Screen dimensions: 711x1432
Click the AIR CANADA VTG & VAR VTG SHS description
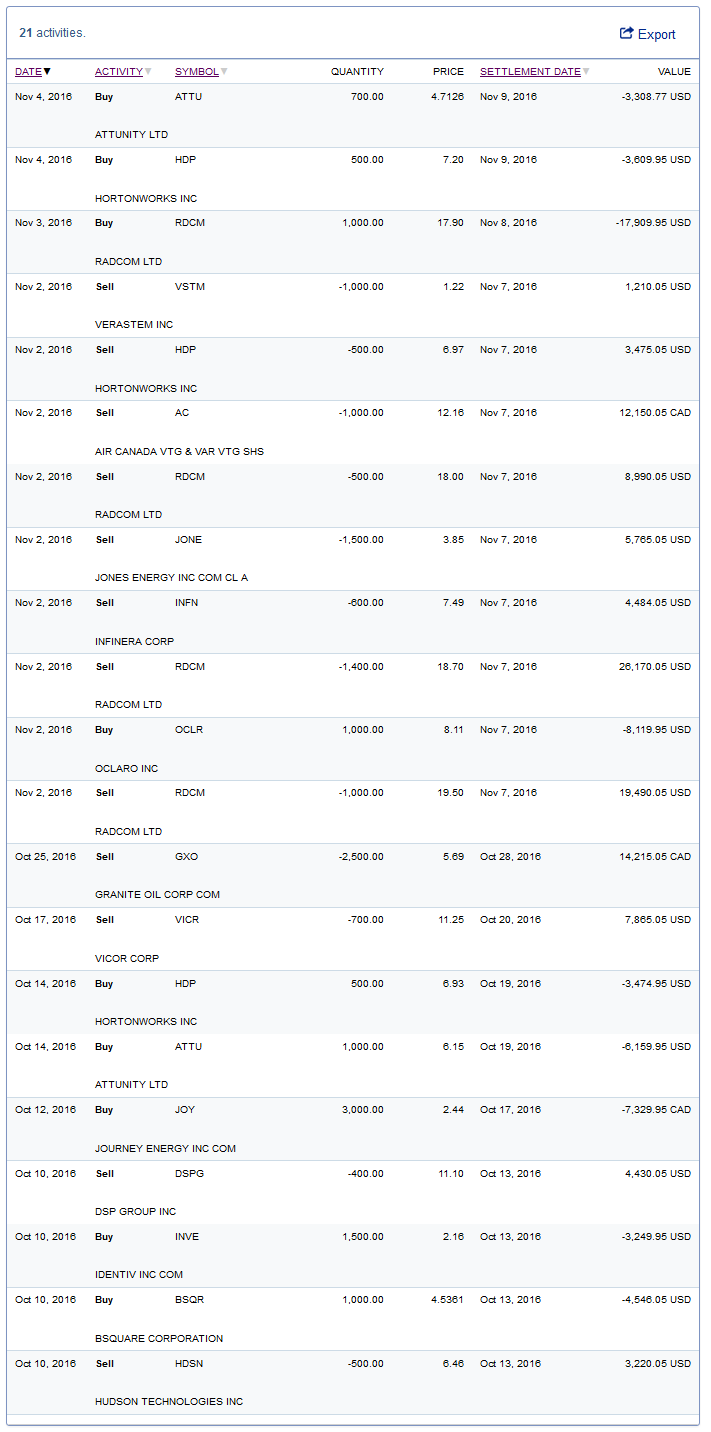(x=179, y=452)
